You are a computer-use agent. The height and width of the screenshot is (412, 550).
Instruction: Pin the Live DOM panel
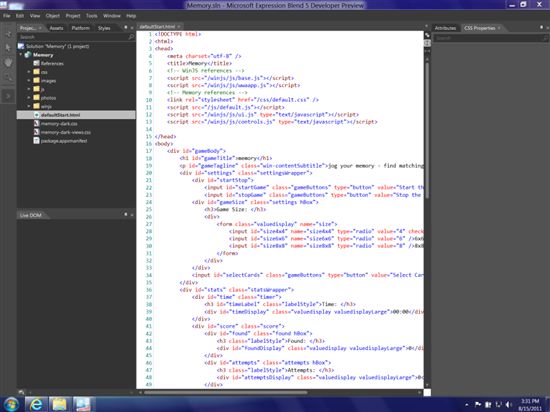click(126, 215)
